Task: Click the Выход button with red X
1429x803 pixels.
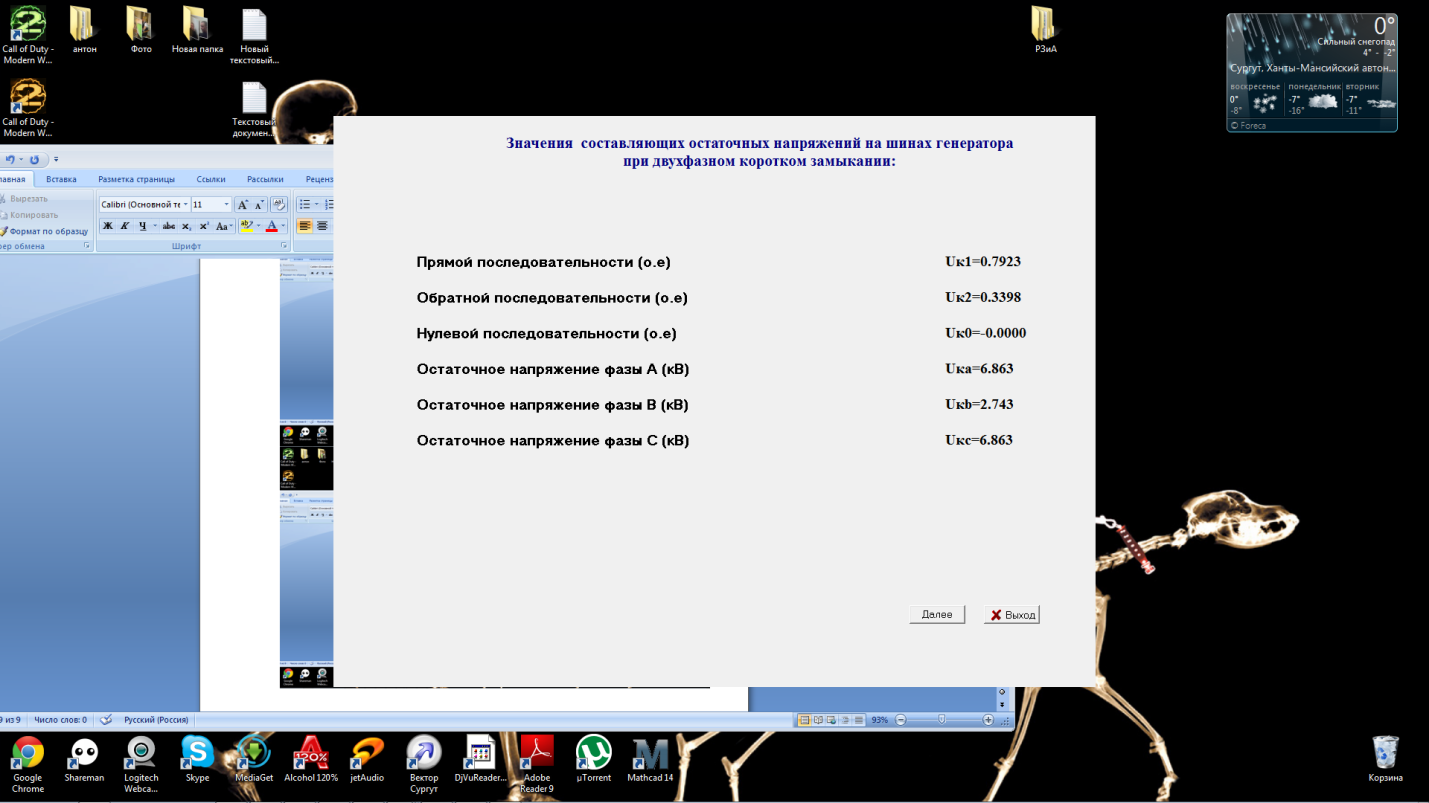Action: pyautogui.click(x=1012, y=615)
